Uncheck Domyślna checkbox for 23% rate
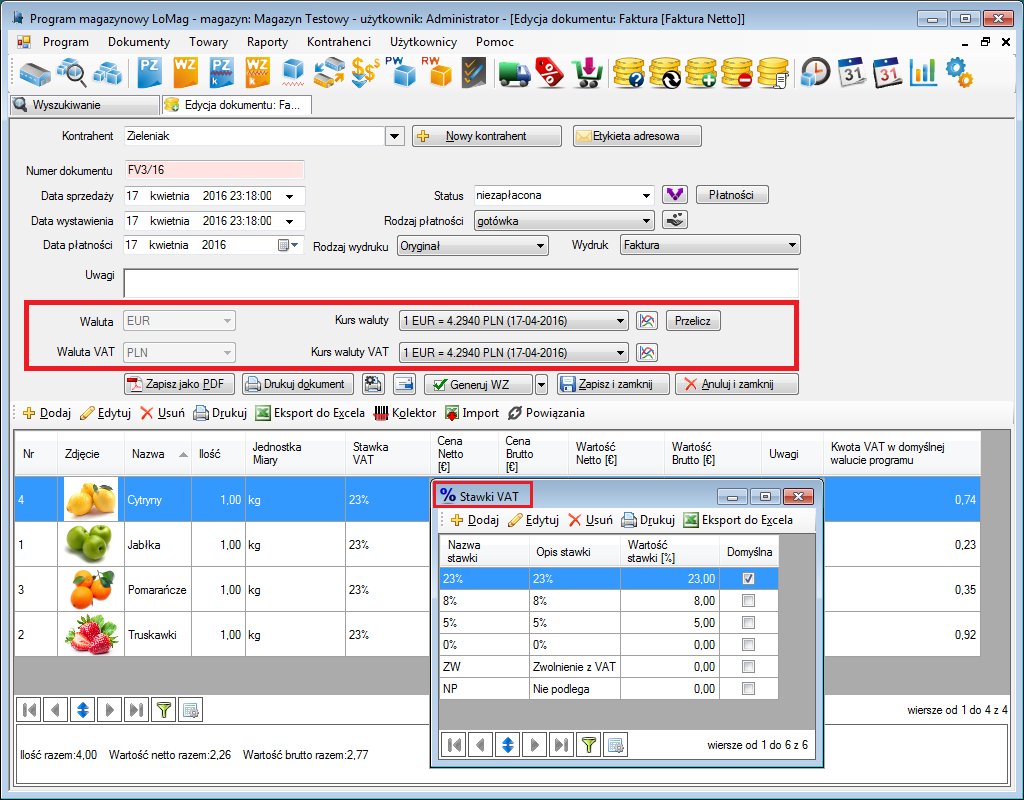This screenshot has width=1024, height=800. click(748, 578)
